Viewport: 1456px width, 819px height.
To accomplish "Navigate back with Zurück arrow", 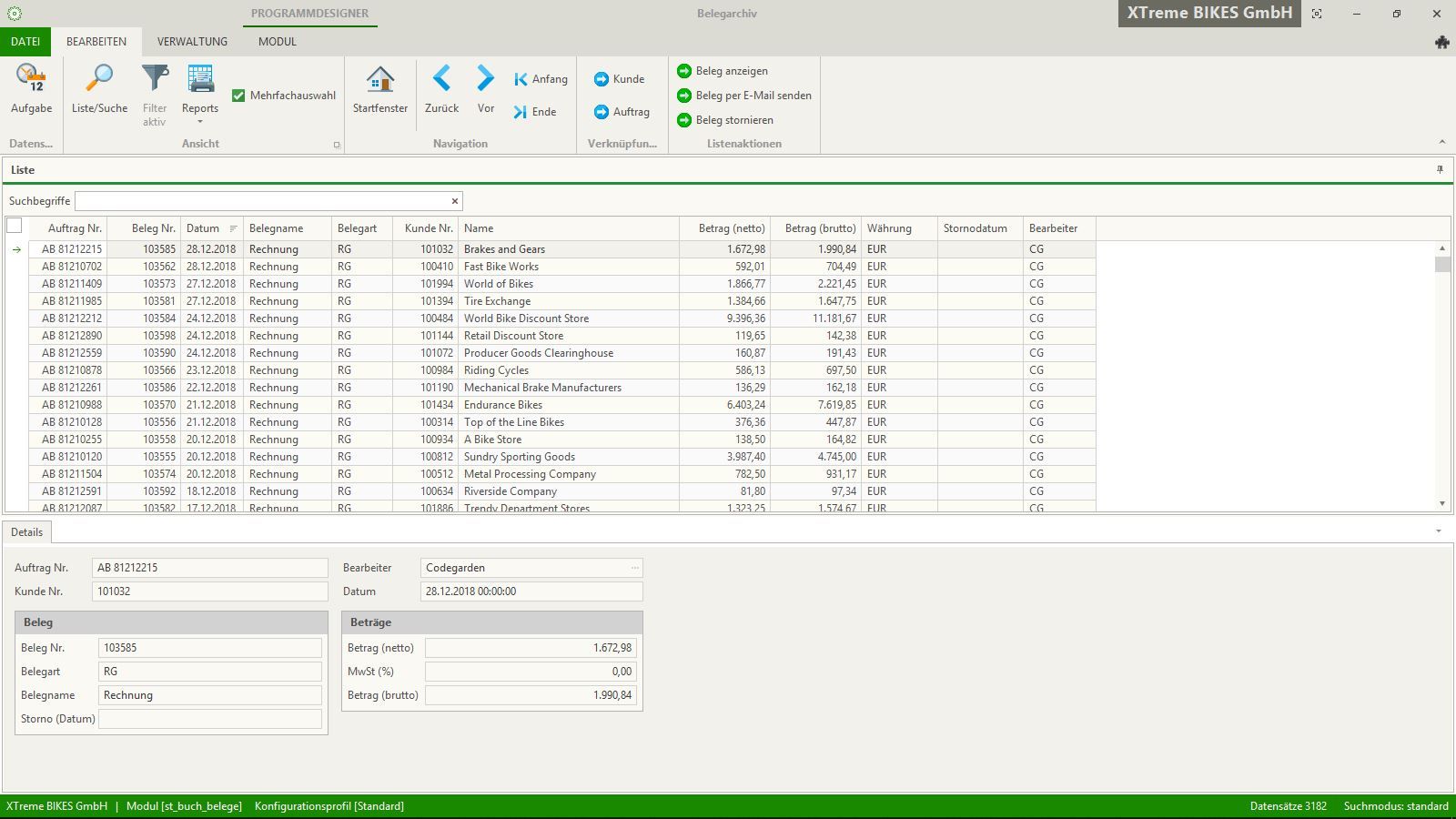I will click(x=441, y=79).
